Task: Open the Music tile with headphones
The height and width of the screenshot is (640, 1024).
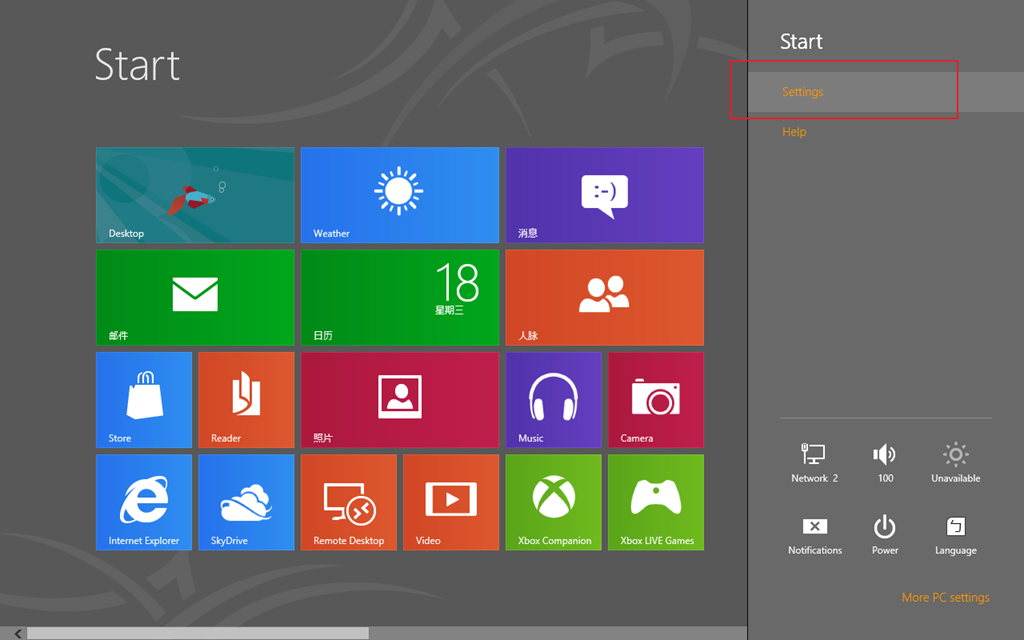Action: [x=553, y=399]
